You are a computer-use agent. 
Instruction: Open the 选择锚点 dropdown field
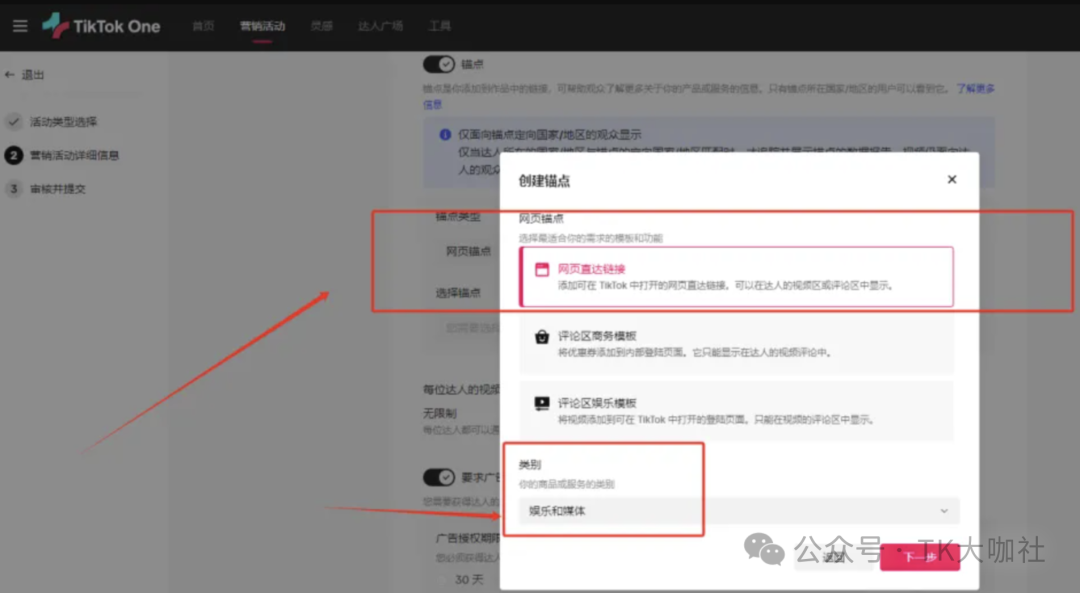470,327
